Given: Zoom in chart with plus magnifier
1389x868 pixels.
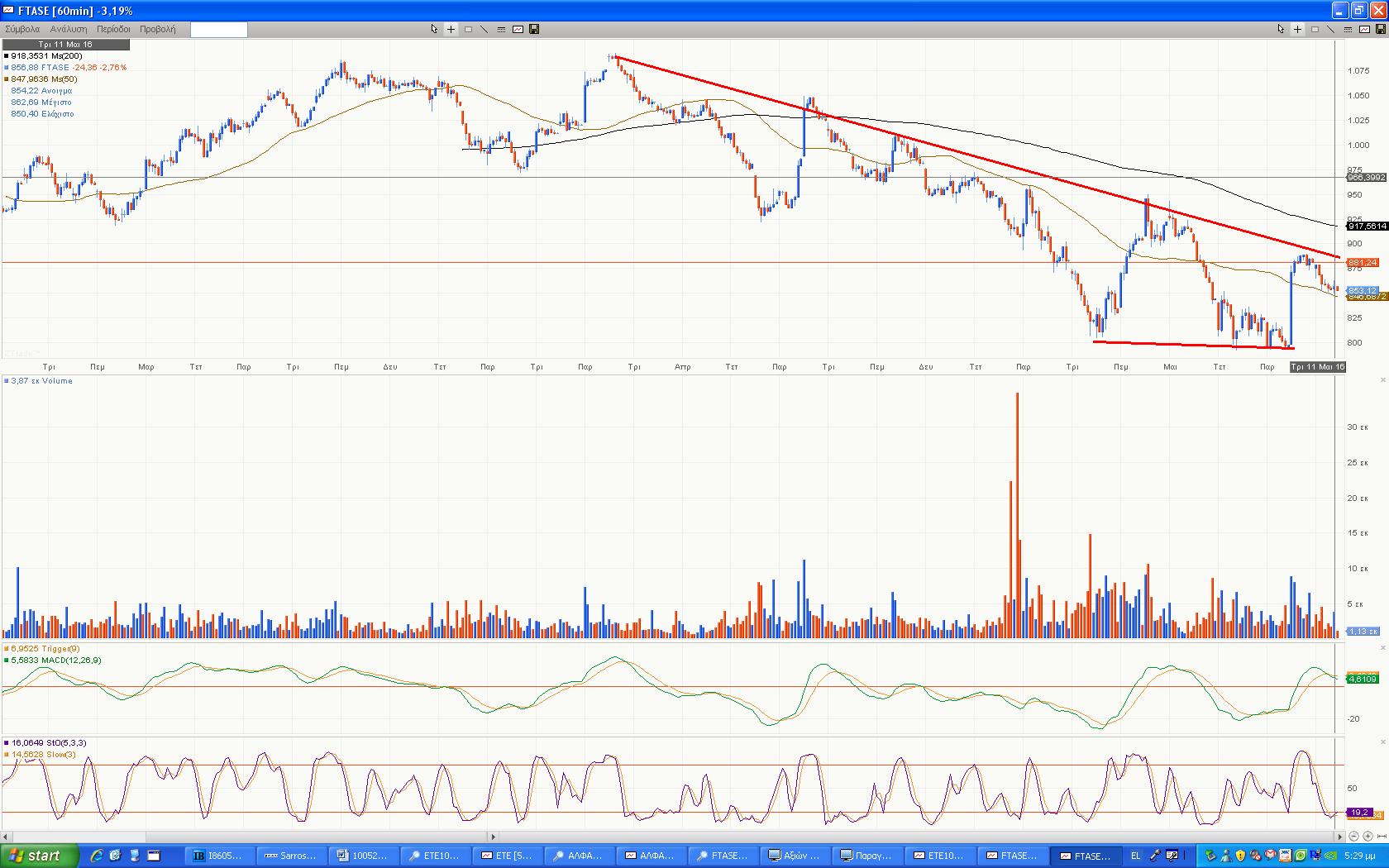Looking at the screenshot, I should pyautogui.click(x=1368, y=837).
